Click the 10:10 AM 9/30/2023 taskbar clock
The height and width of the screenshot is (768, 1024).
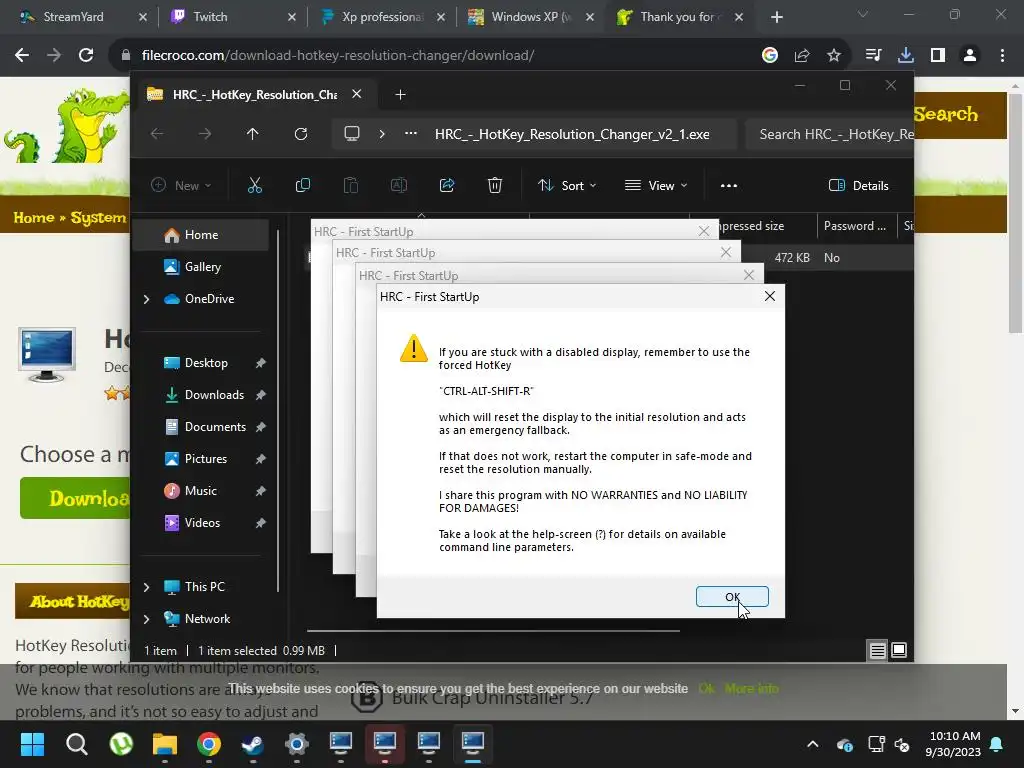(953, 744)
